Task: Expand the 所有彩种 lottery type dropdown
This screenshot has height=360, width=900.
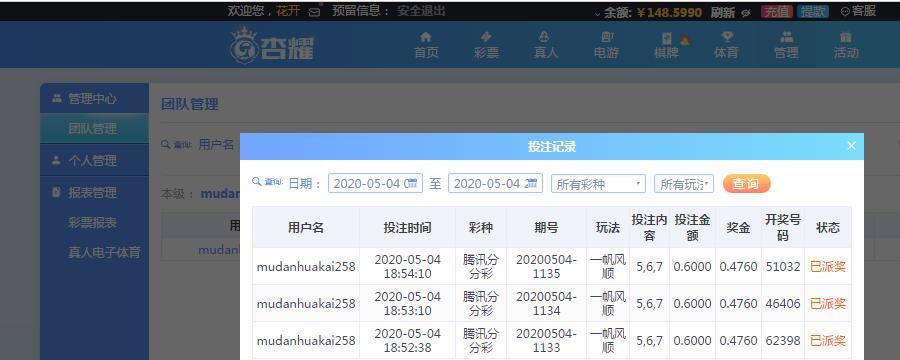Action: click(x=598, y=184)
